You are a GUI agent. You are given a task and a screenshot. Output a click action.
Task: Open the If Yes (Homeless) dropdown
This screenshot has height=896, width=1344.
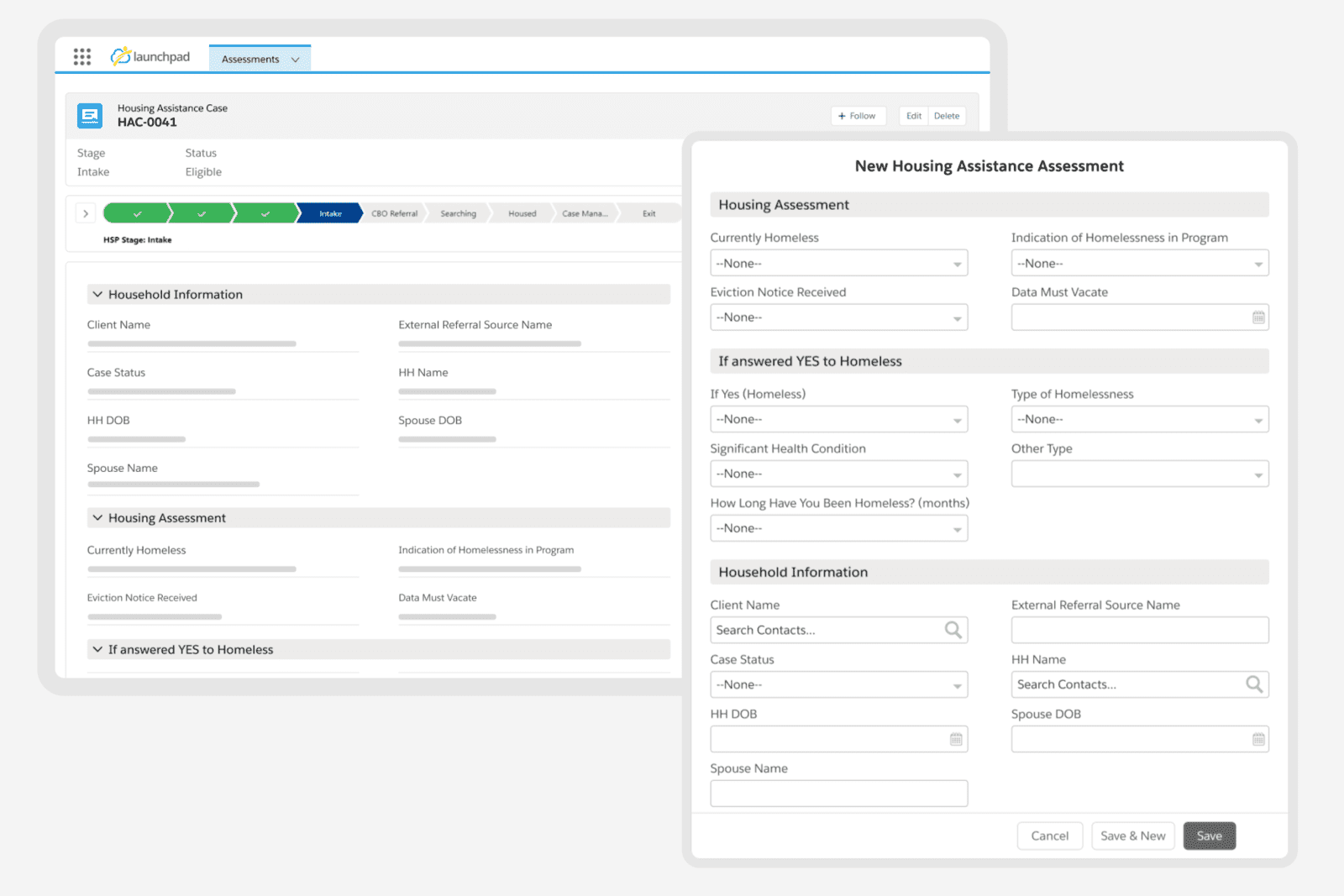(838, 419)
